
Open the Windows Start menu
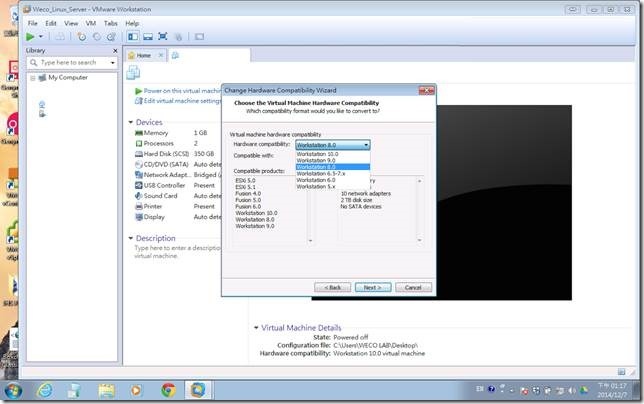(12, 390)
